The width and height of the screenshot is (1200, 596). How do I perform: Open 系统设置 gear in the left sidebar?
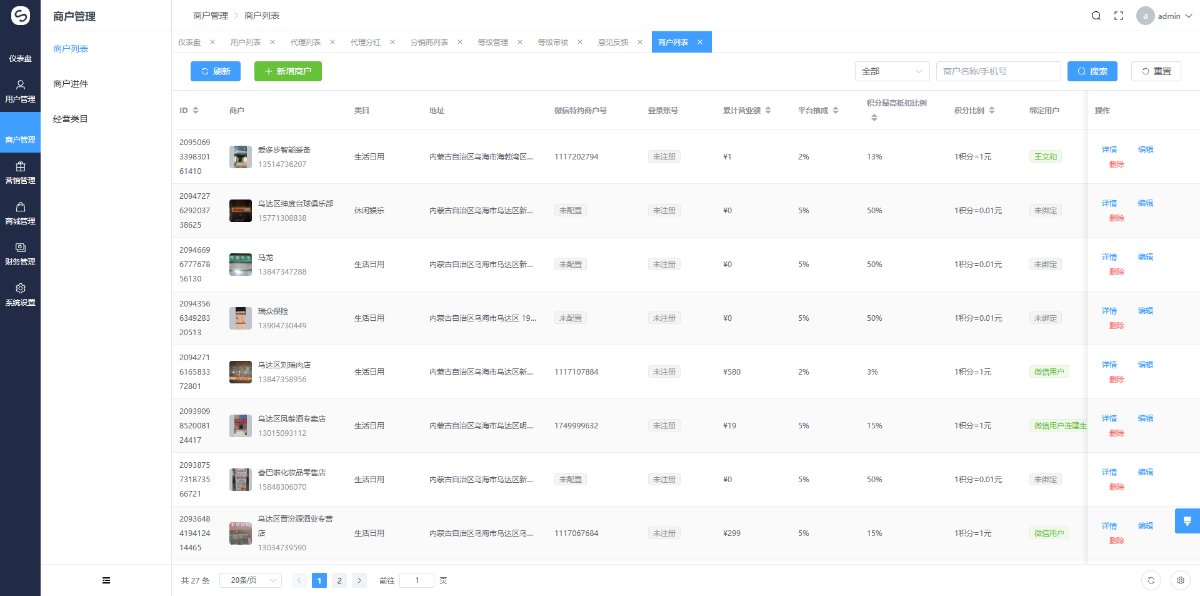(x=20, y=294)
